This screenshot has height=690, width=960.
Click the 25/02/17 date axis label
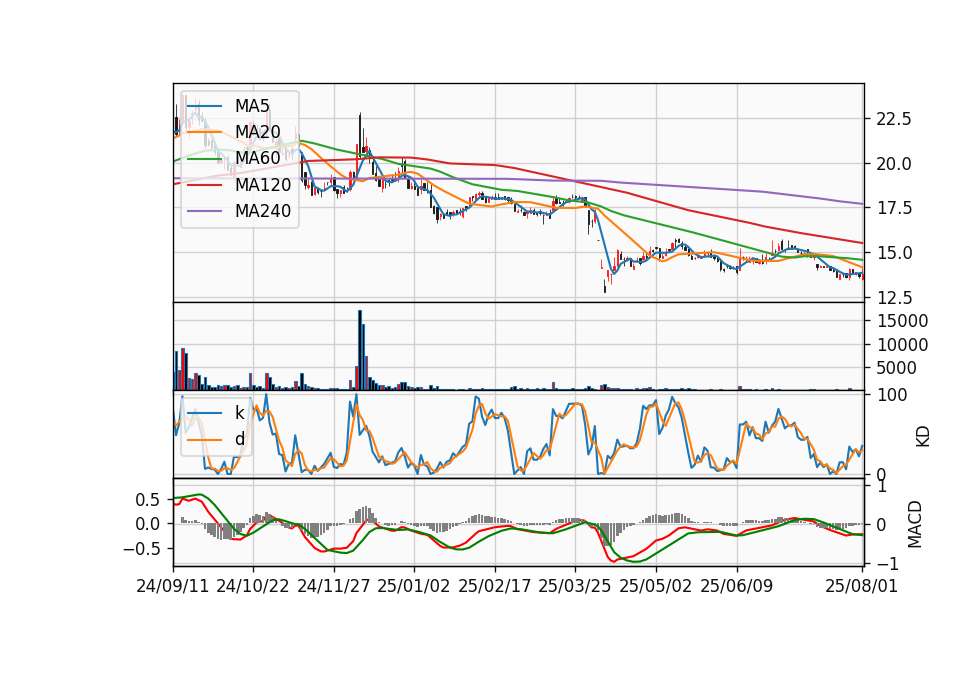(495, 586)
